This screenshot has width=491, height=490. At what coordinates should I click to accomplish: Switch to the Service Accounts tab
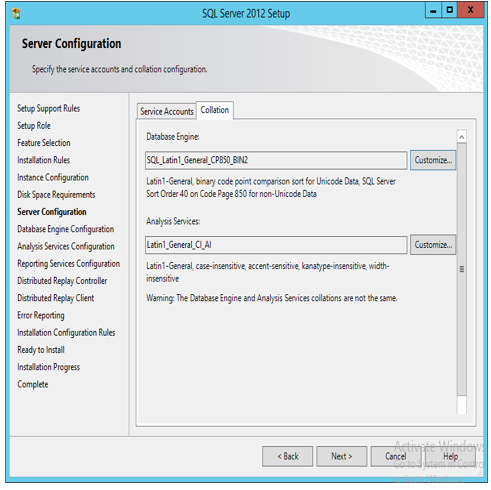[x=166, y=111]
